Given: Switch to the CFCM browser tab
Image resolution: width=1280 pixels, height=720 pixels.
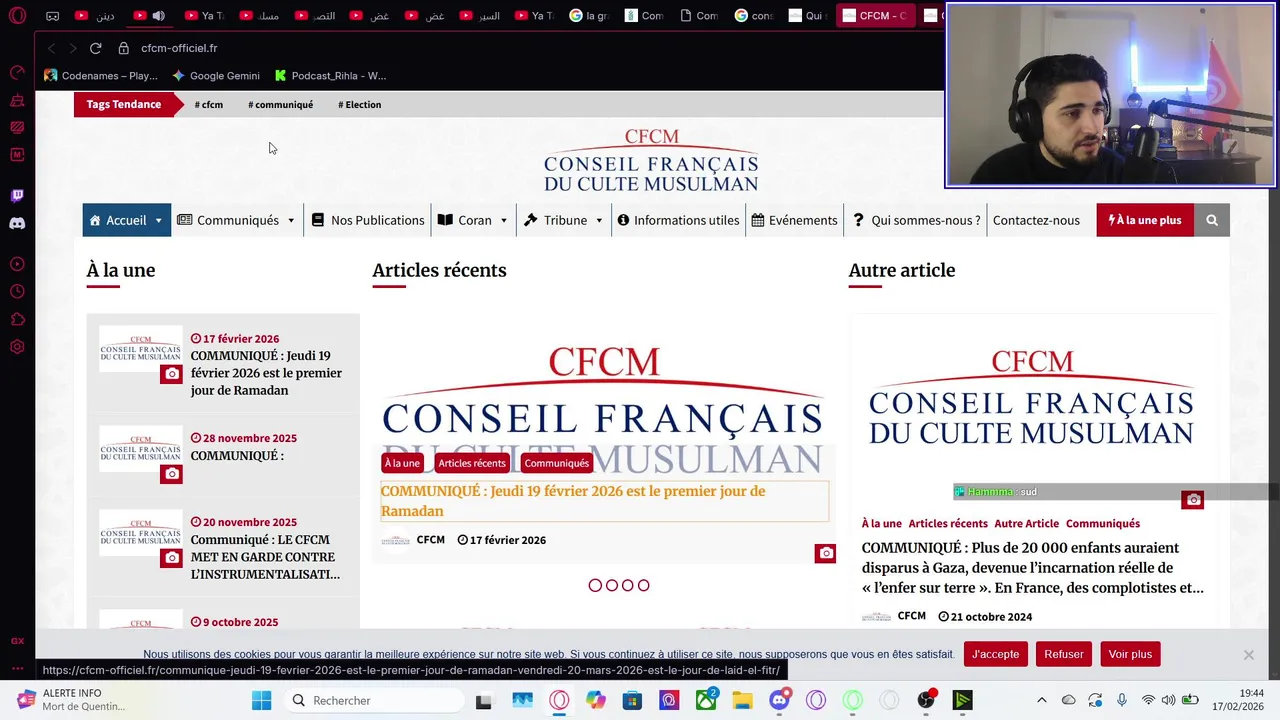Looking at the screenshot, I should [x=875, y=16].
